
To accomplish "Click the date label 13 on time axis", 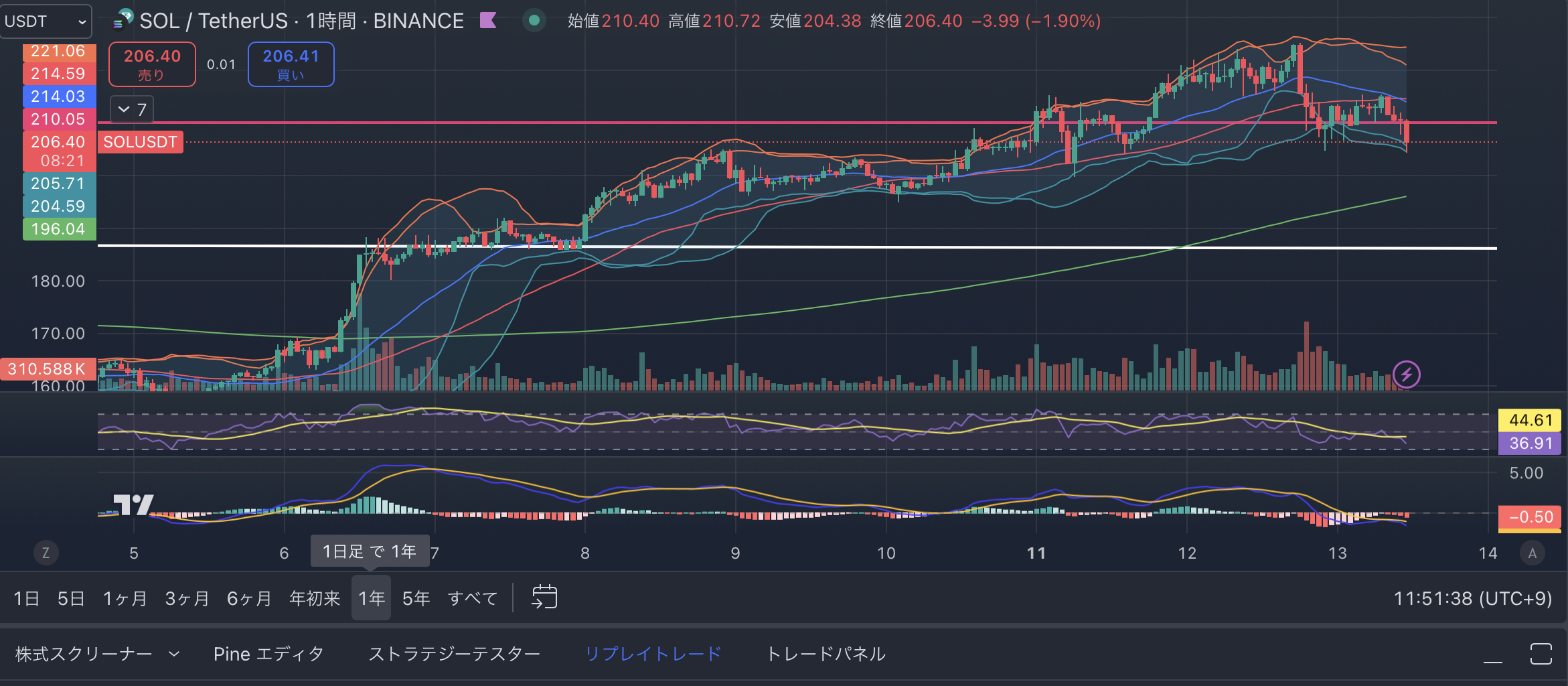I will (x=1338, y=553).
